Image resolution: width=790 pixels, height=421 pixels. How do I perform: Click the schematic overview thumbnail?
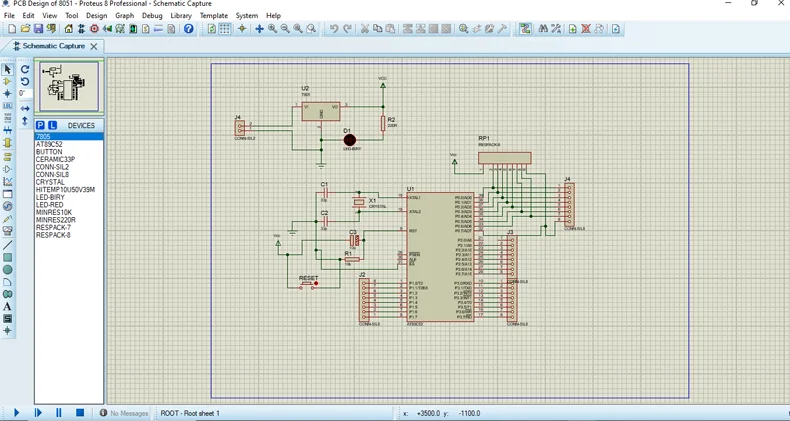[x=70, y=86]
